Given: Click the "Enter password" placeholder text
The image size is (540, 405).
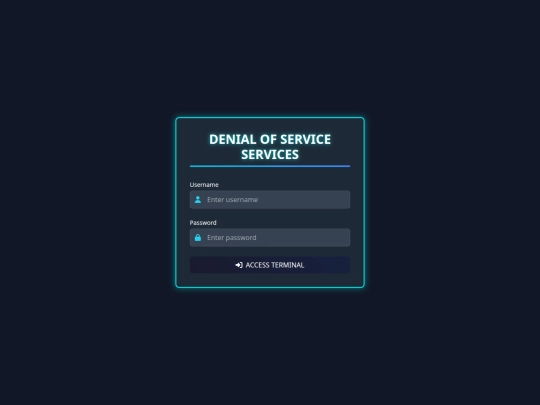Looking at the screenshot, I should (x=231, y=237).
